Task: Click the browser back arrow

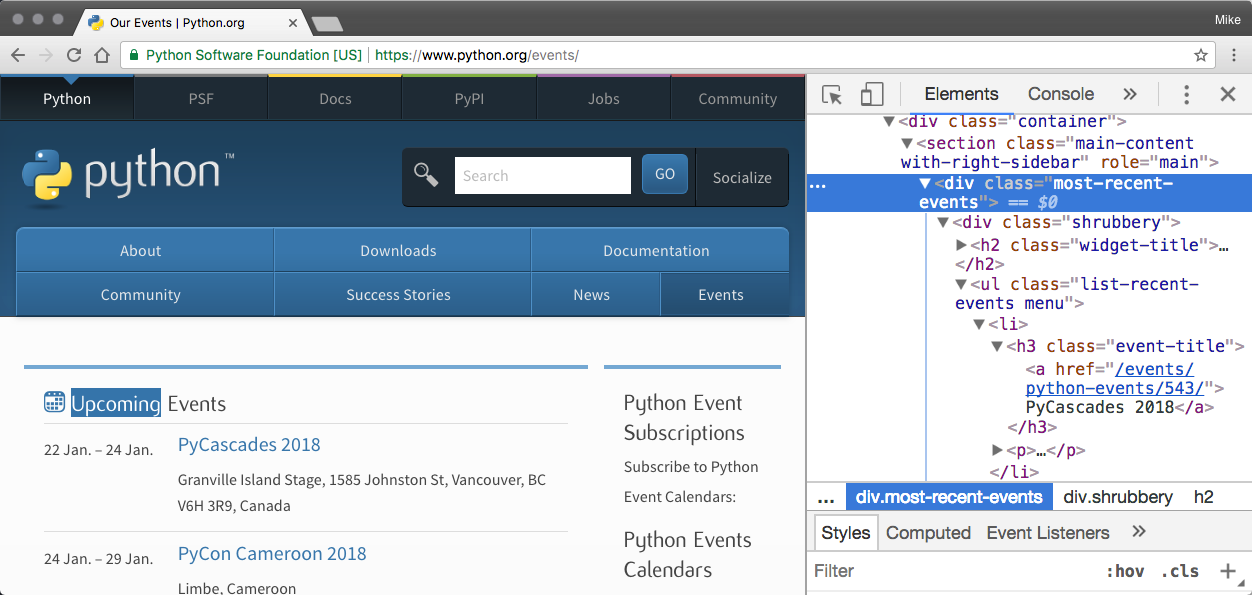Action: point(18,56)
